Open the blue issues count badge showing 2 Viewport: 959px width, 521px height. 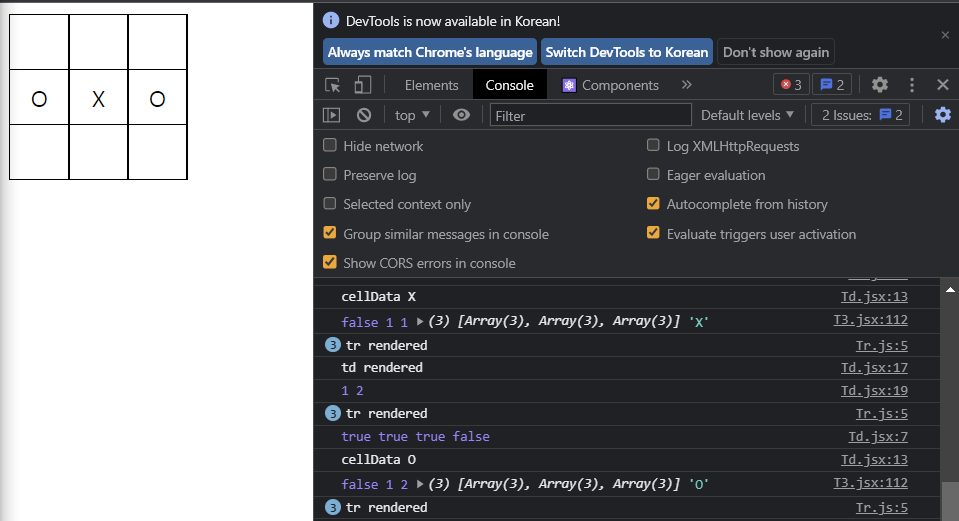tap(832, 84)
